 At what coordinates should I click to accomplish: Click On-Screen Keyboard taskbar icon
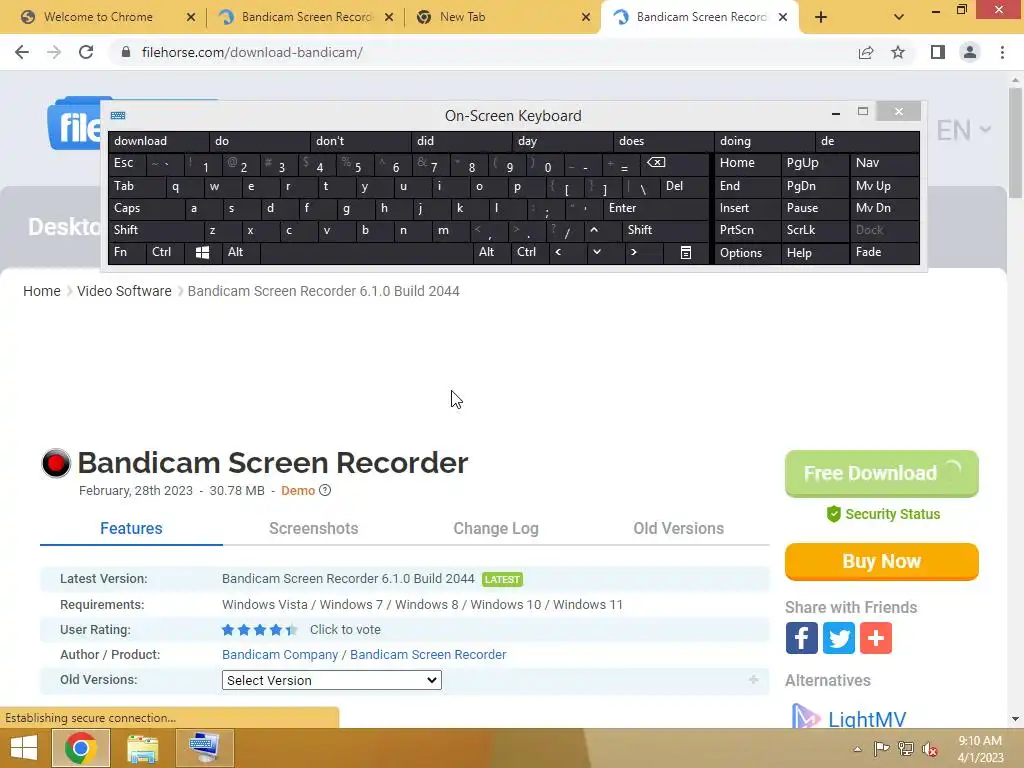pyautogui.click(x=204, y=748)
